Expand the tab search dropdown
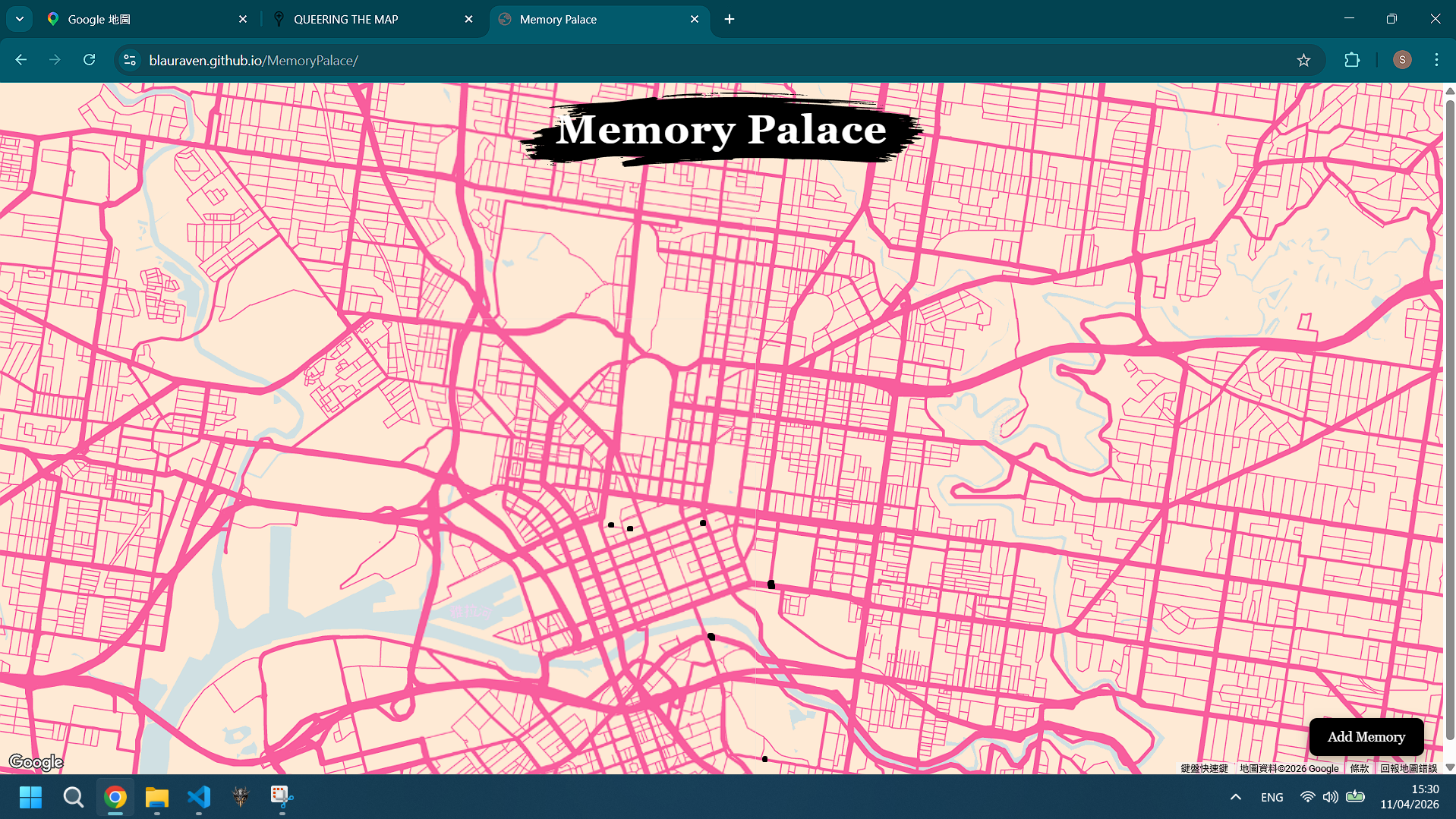Viewport: 1456px width, 819px height. tap(20, 19)
